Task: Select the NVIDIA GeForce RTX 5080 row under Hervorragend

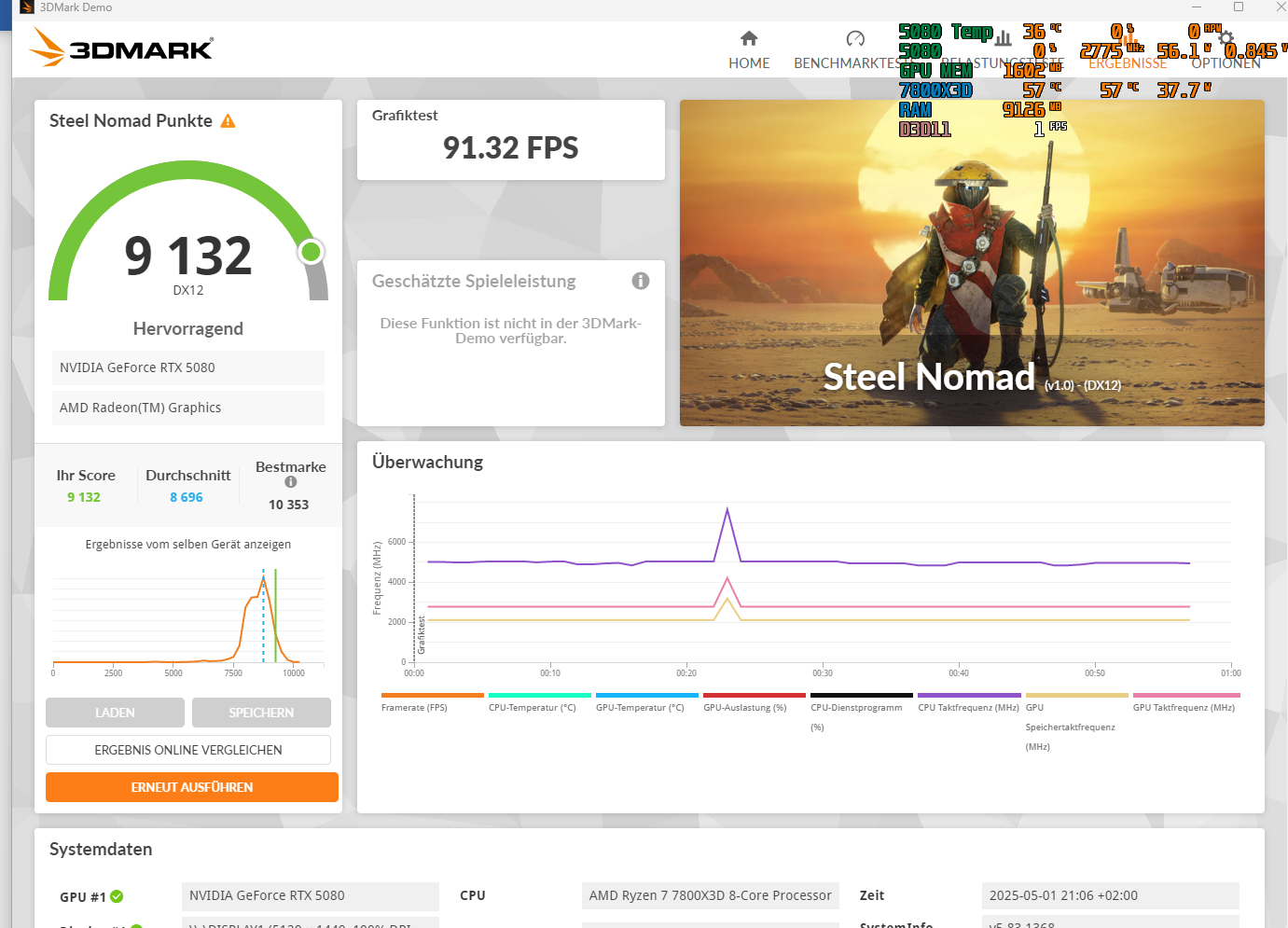Action: click(188, 367)
